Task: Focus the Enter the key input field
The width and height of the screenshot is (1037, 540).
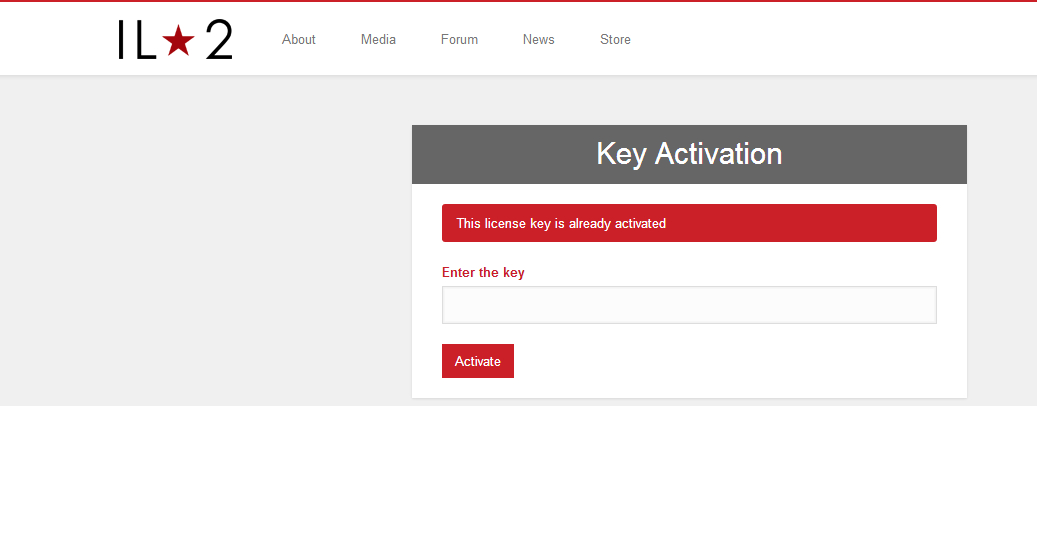Action: coord(689,305)
